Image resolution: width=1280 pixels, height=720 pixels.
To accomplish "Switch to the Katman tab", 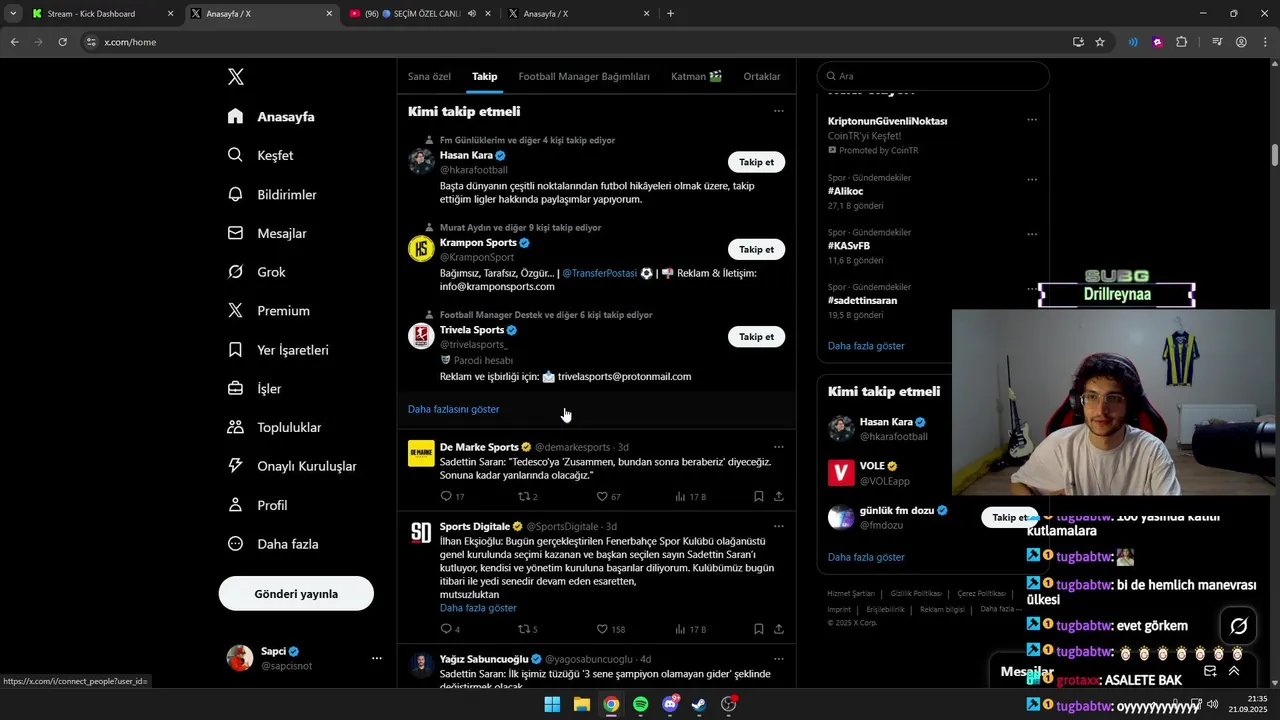I will (x=696, y=76).
